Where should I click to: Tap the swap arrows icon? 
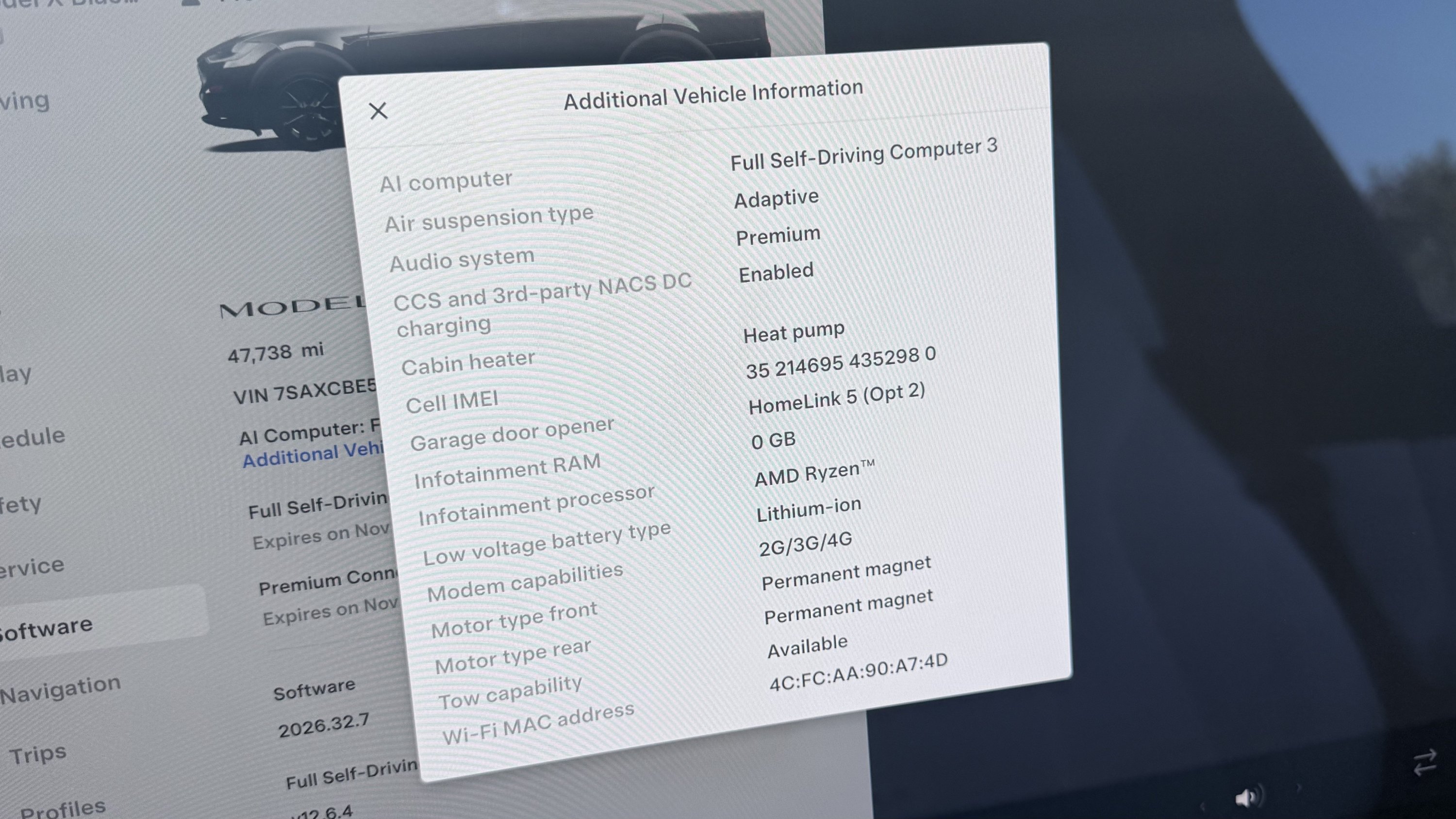coord(1425,763)
